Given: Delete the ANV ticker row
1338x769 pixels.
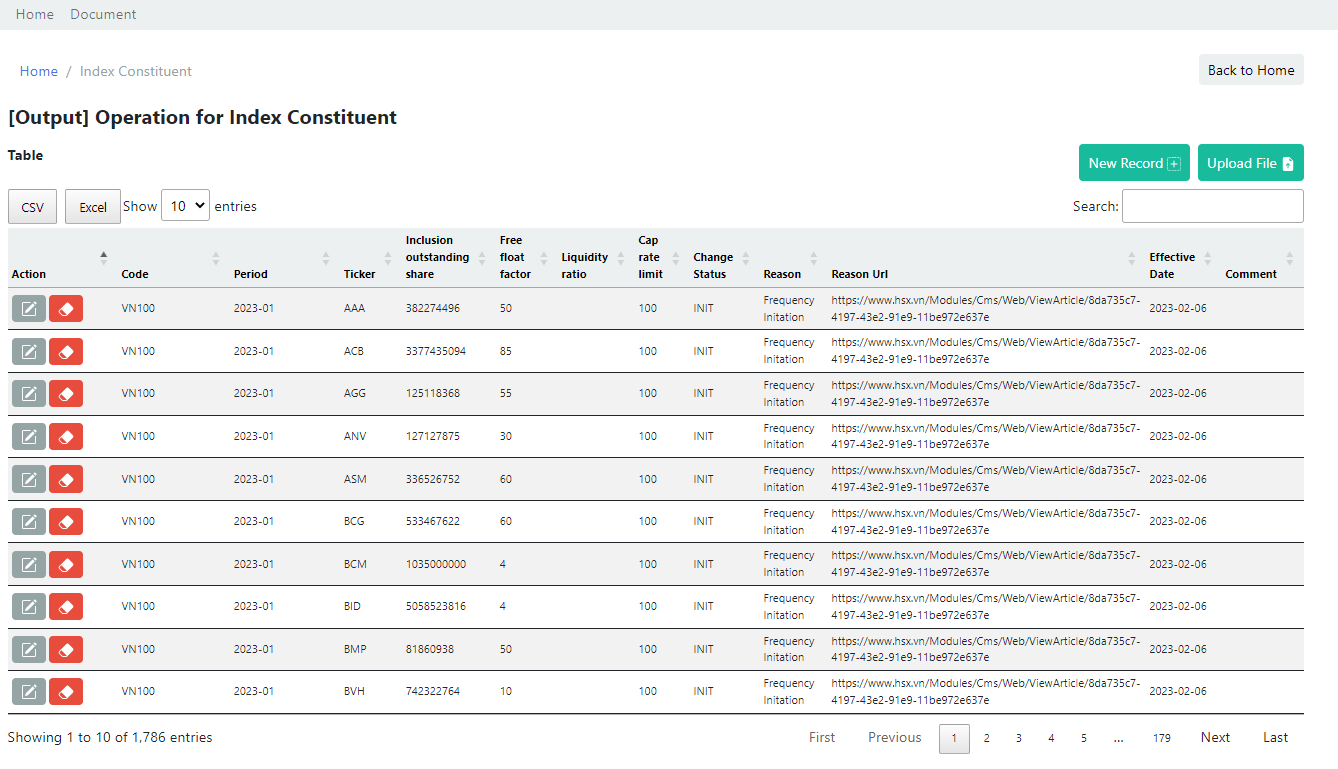Looking at the screenshot, I should 66,436.
